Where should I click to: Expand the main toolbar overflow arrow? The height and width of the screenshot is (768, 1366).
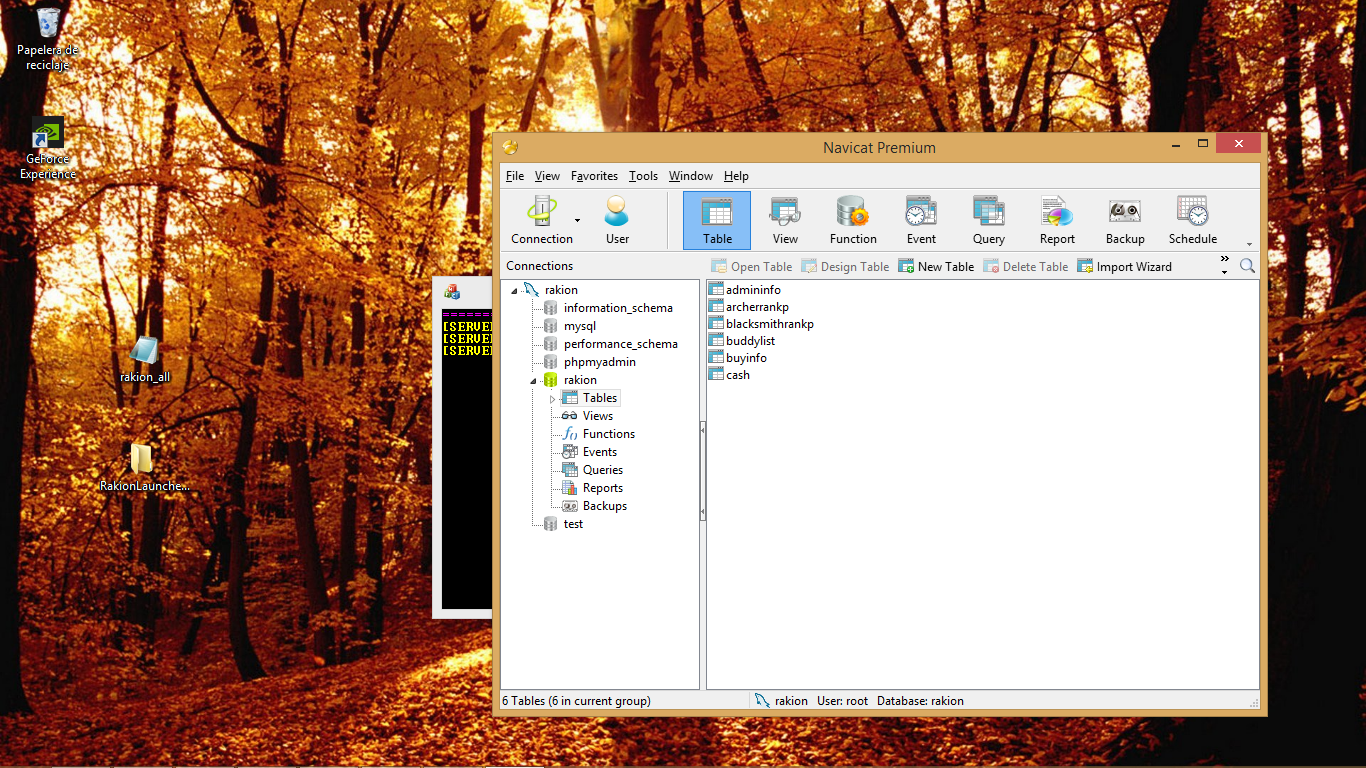1249,244
